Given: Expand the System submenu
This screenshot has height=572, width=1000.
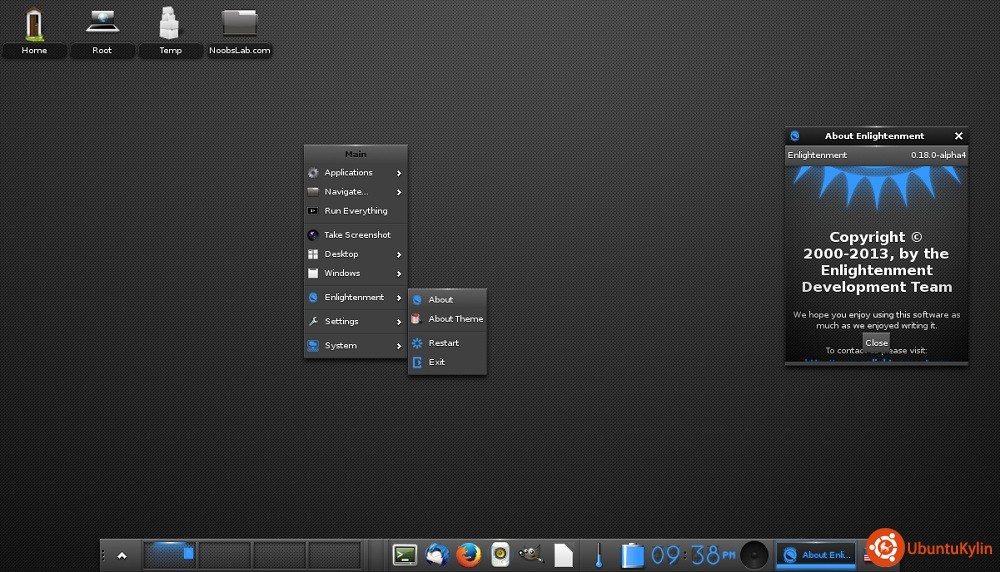Looking at the screenshot, I should [x=355, y=345].
